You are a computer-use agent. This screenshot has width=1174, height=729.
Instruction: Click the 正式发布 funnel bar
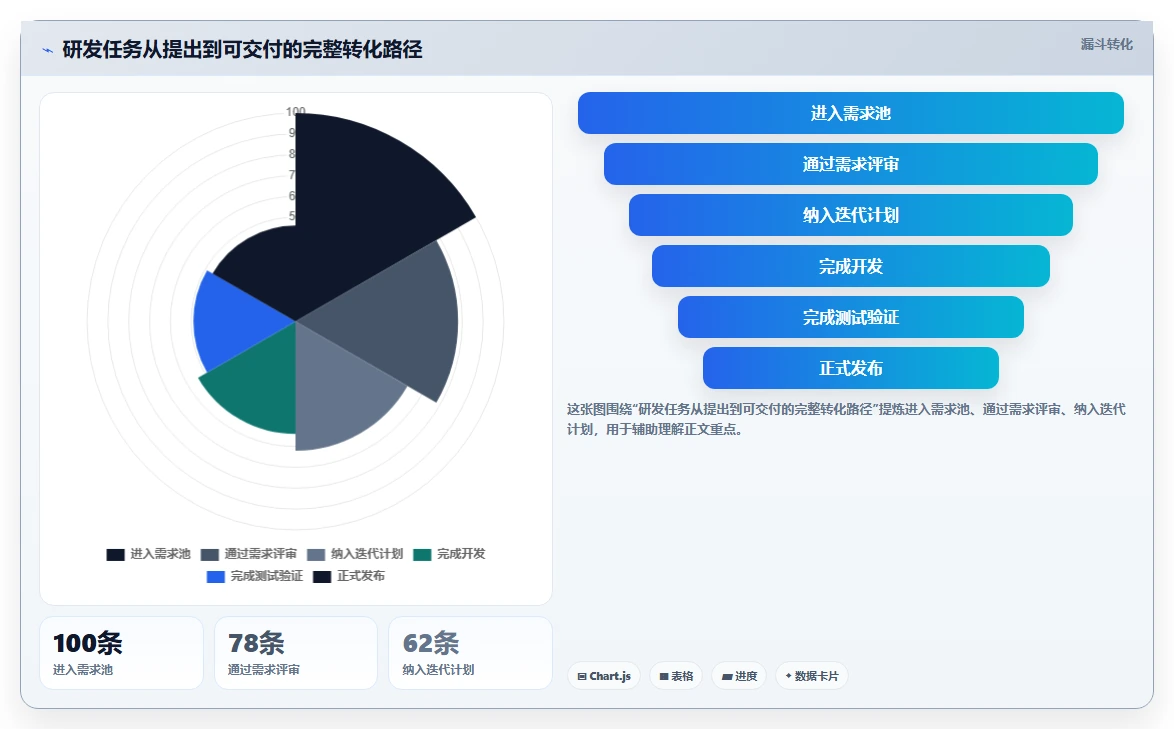(851, 367)
